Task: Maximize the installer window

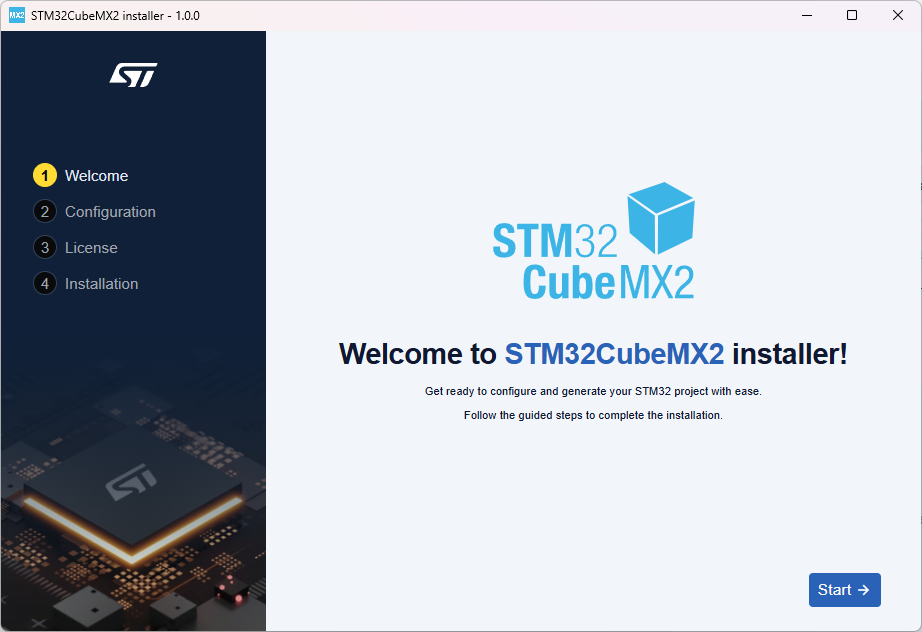Action: click(852, 15)
